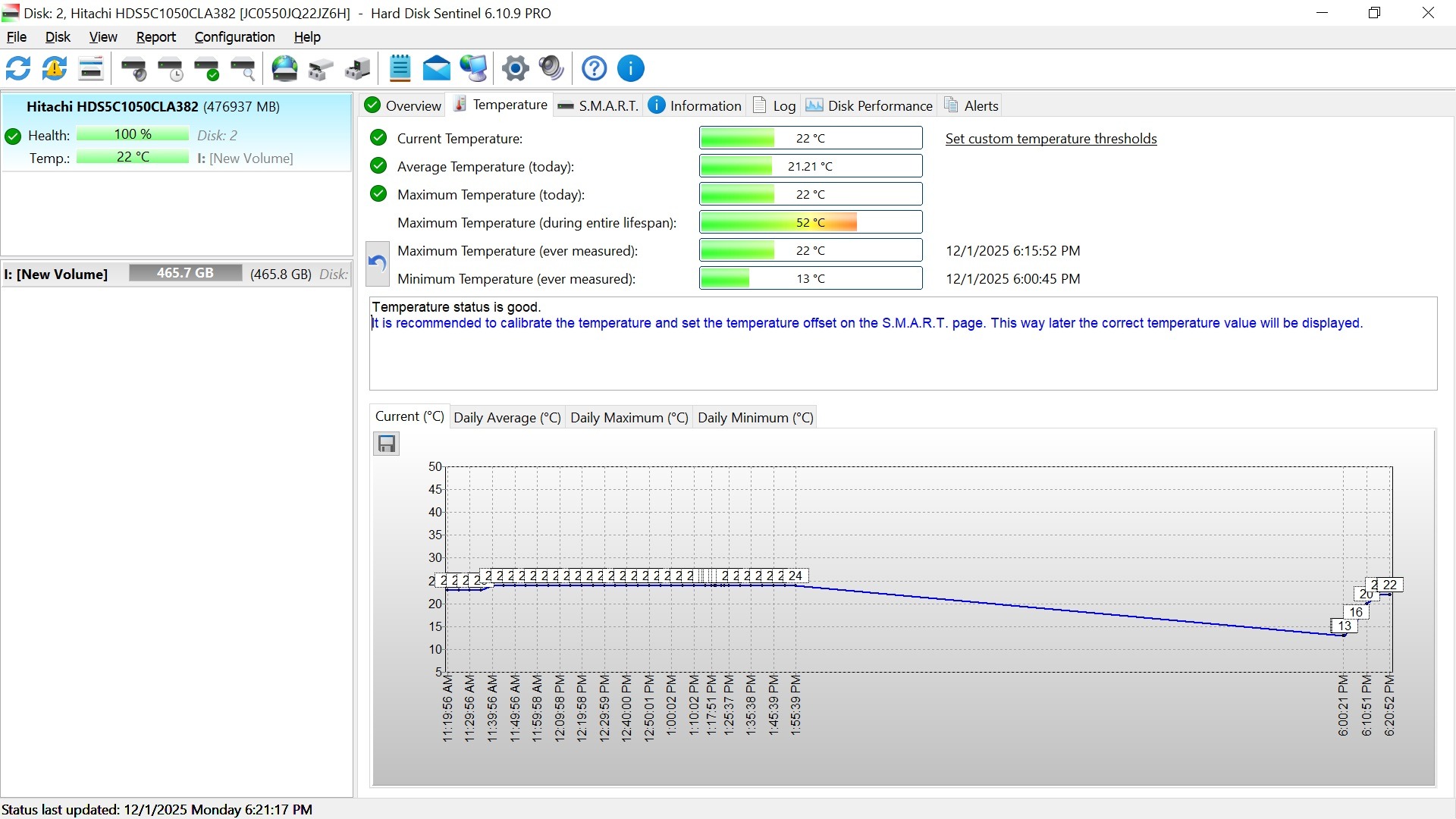Viewport: 1456px width, 819px height.
Task: Click the disk with magnifying glass icon
Action: (243, 68)
